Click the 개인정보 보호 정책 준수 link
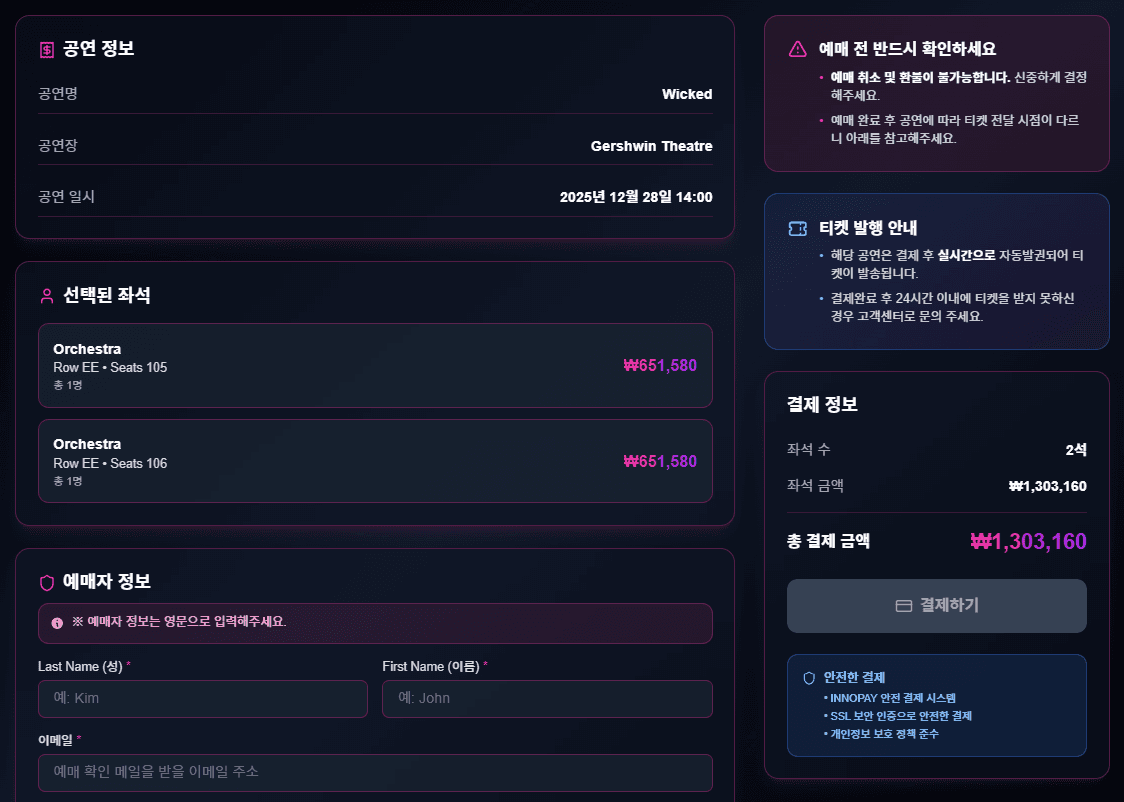The width and height of the screenshot is (1124, 802). [x=884, y=733]
